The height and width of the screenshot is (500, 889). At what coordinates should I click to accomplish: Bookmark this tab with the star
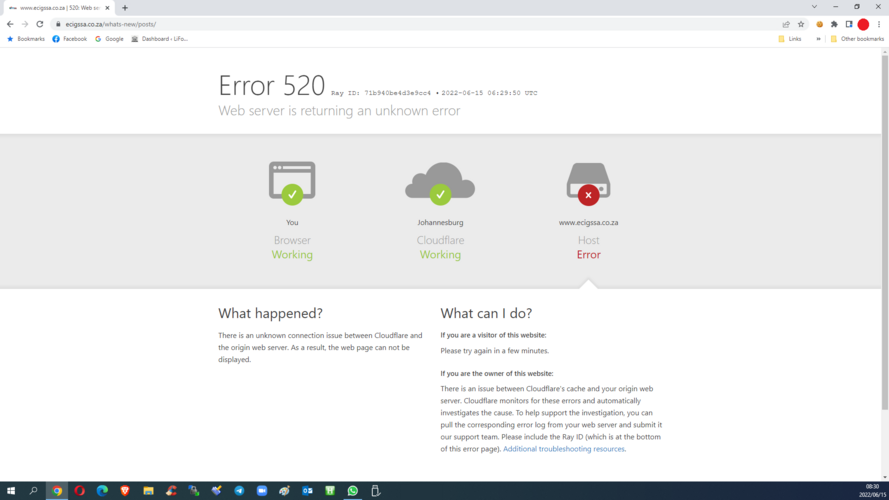coord(801,24)
